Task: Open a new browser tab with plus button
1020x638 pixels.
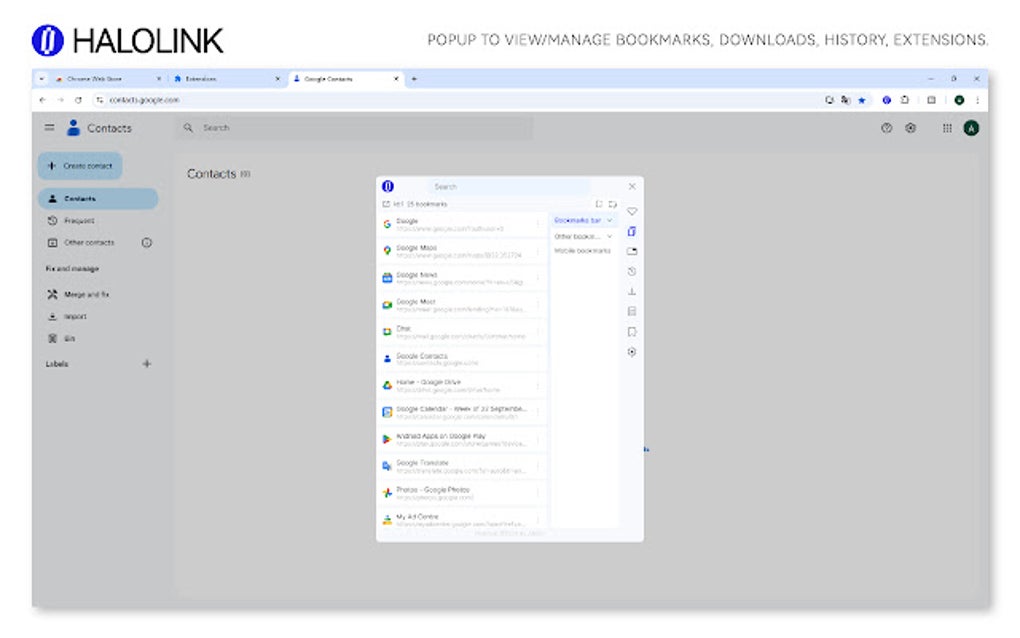Action: [414, 79]
